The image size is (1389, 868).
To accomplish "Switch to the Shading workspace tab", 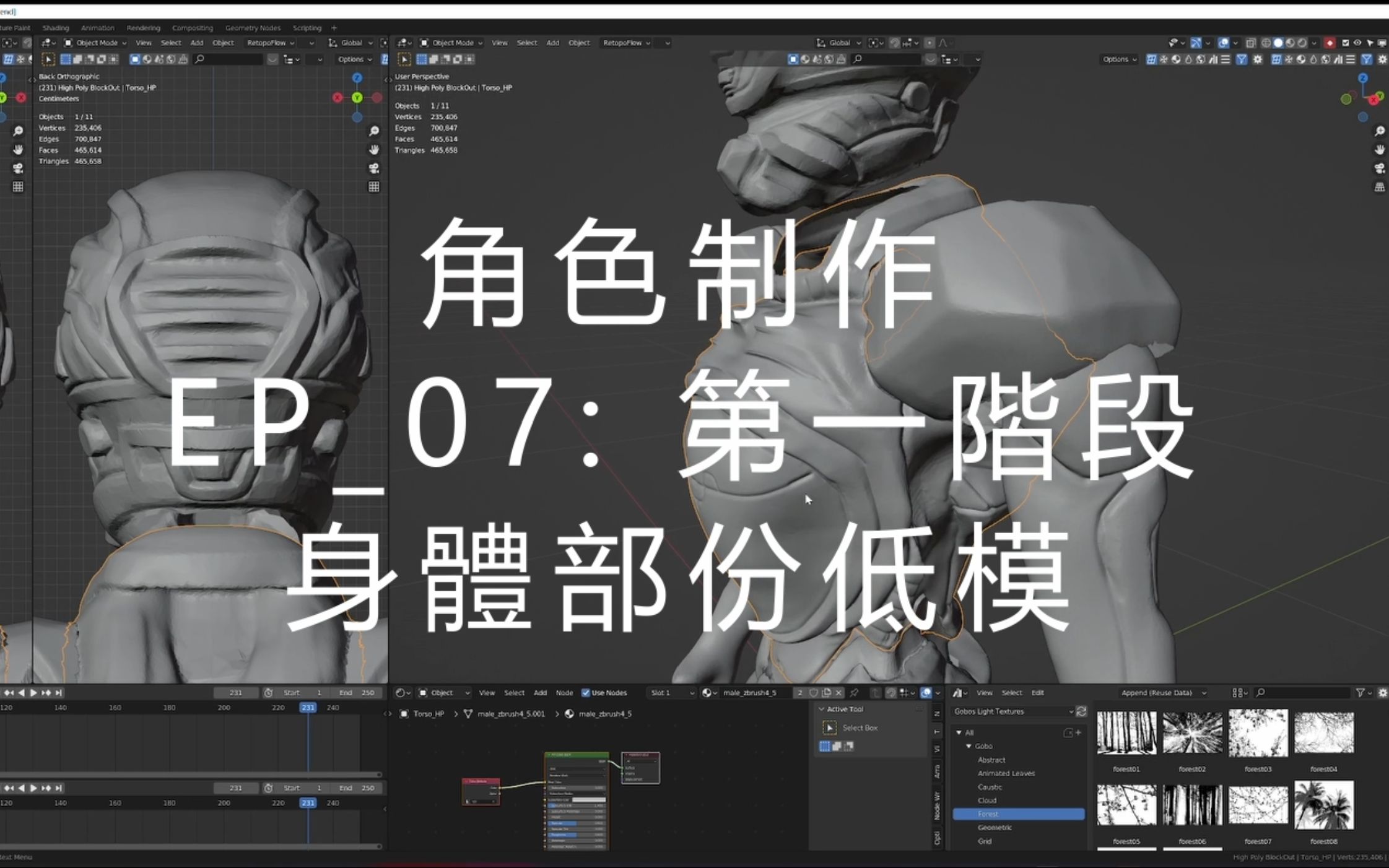I will 55,27.
